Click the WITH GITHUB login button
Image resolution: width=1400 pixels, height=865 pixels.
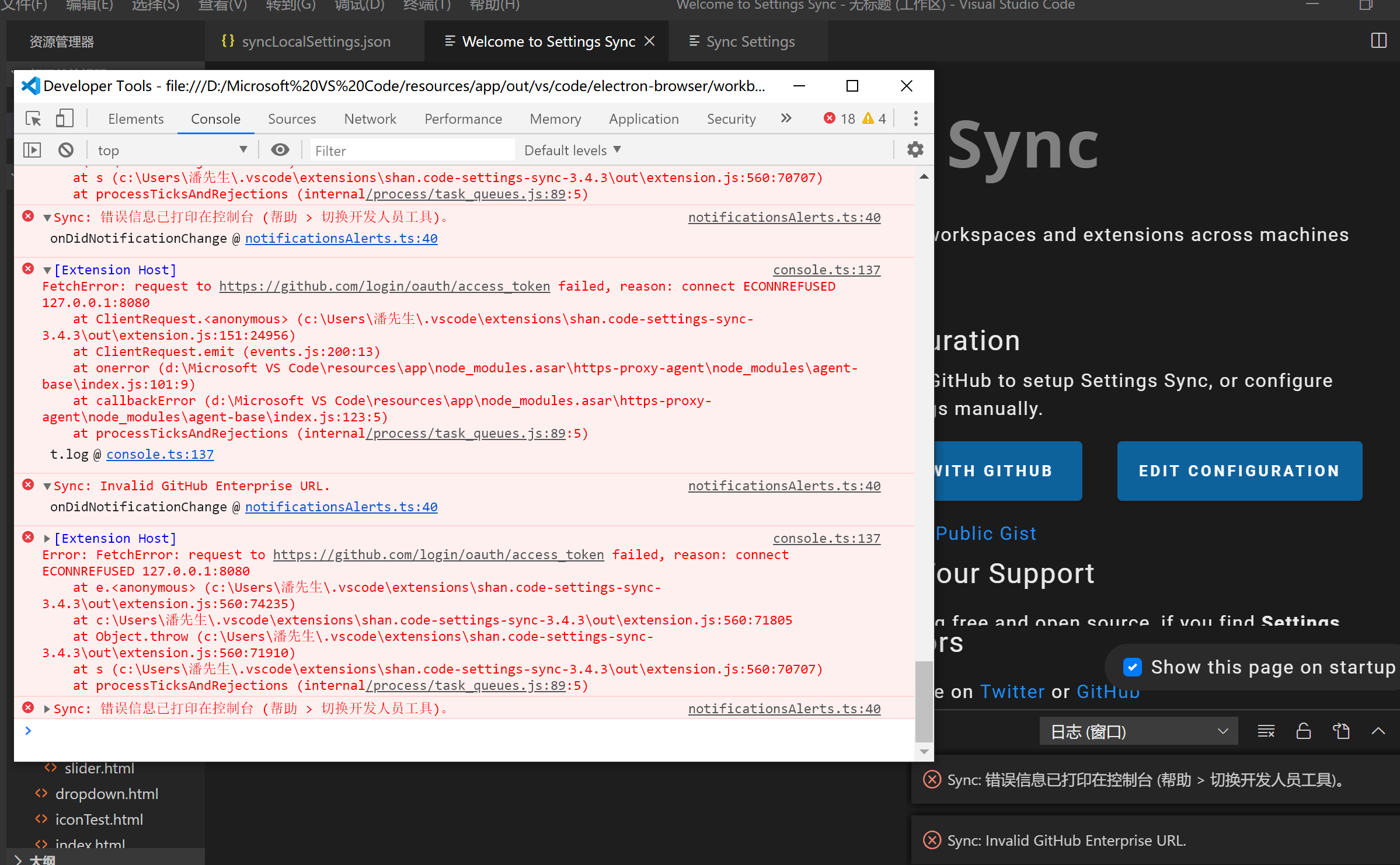coord(1008,470)
